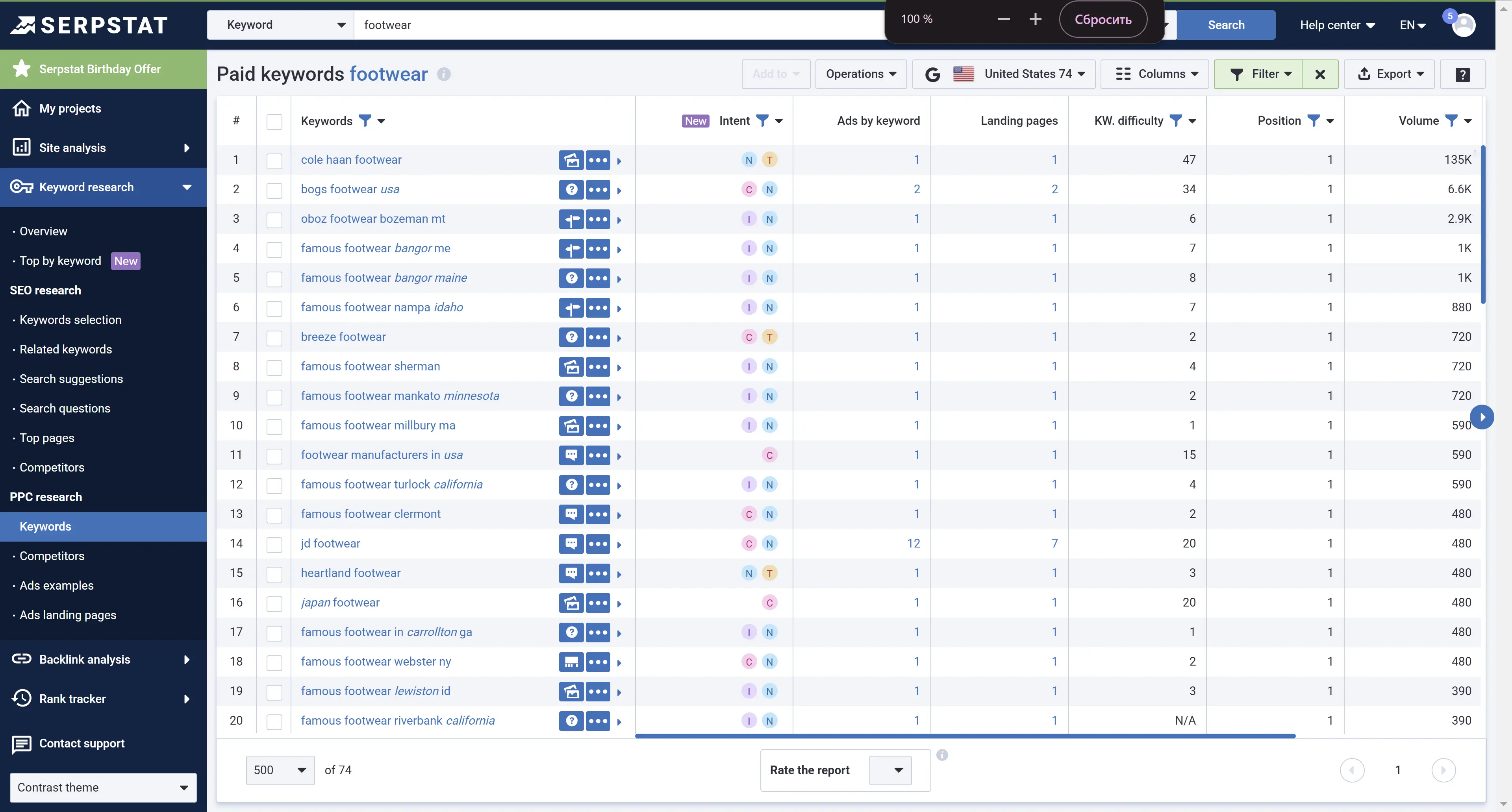Viewport: 1512px width, 812px height.
Task: Click SERP feature icon for cole haan footwear
Action: coord(571,159)
